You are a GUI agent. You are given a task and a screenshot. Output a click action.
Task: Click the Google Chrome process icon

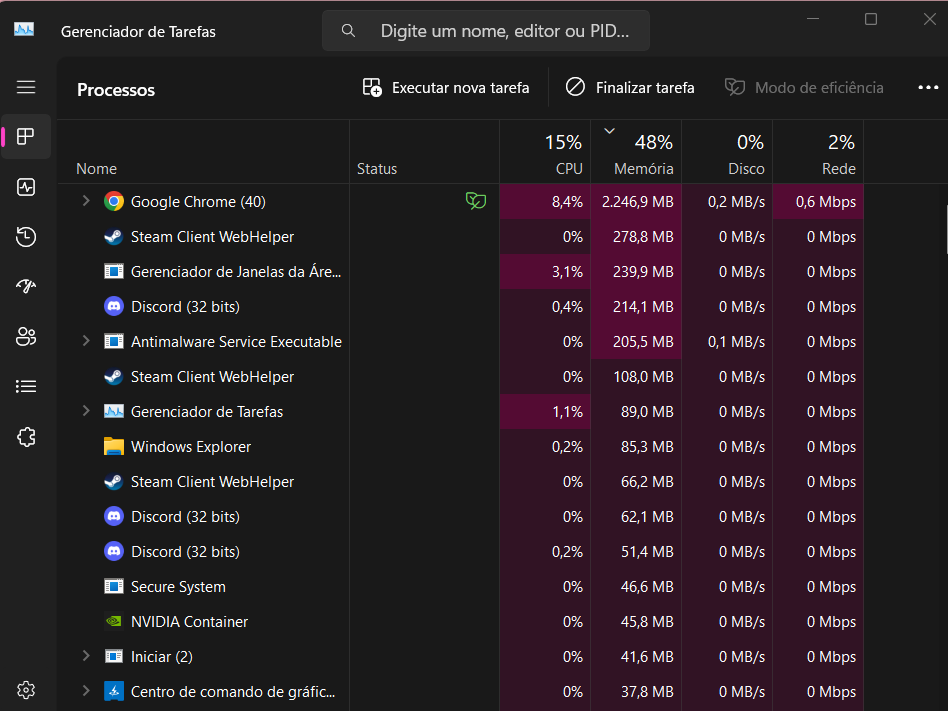(114, 201)
